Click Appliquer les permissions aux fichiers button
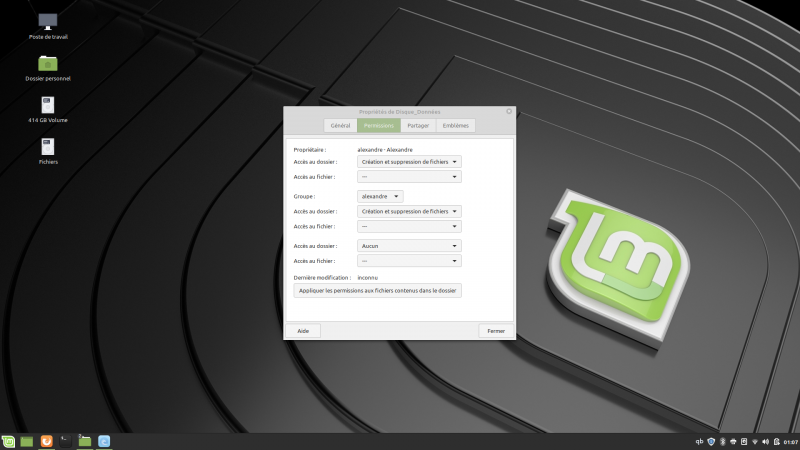 coord(378,291)
